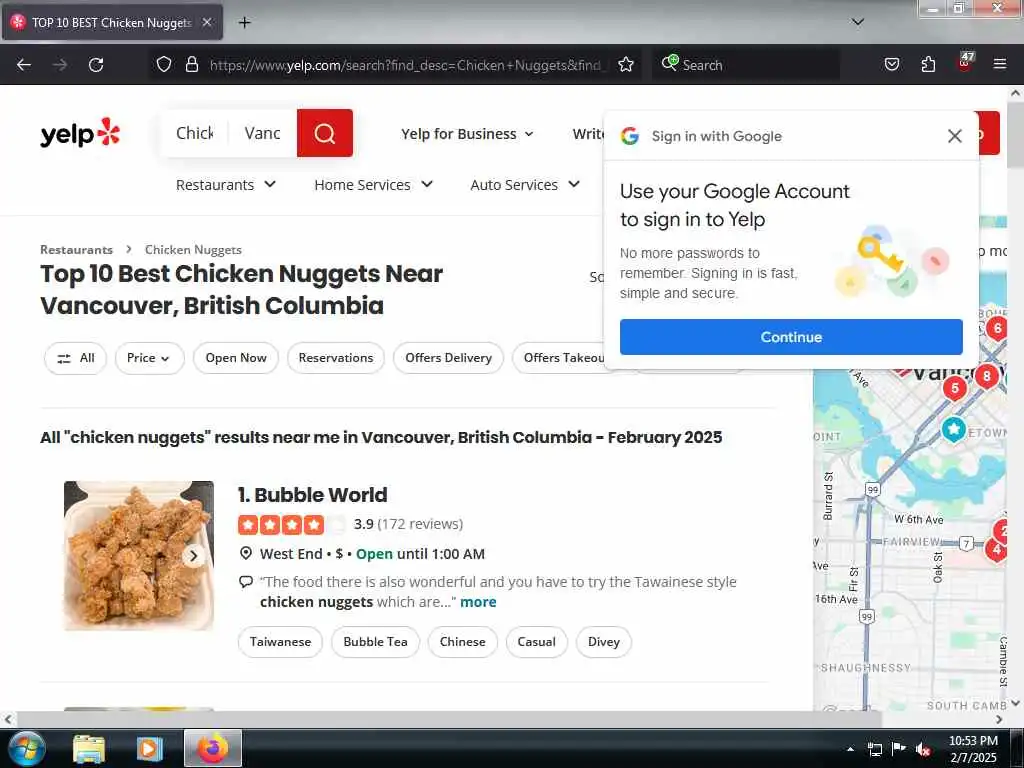Open the Windows Start button

[x=25, y=748]
